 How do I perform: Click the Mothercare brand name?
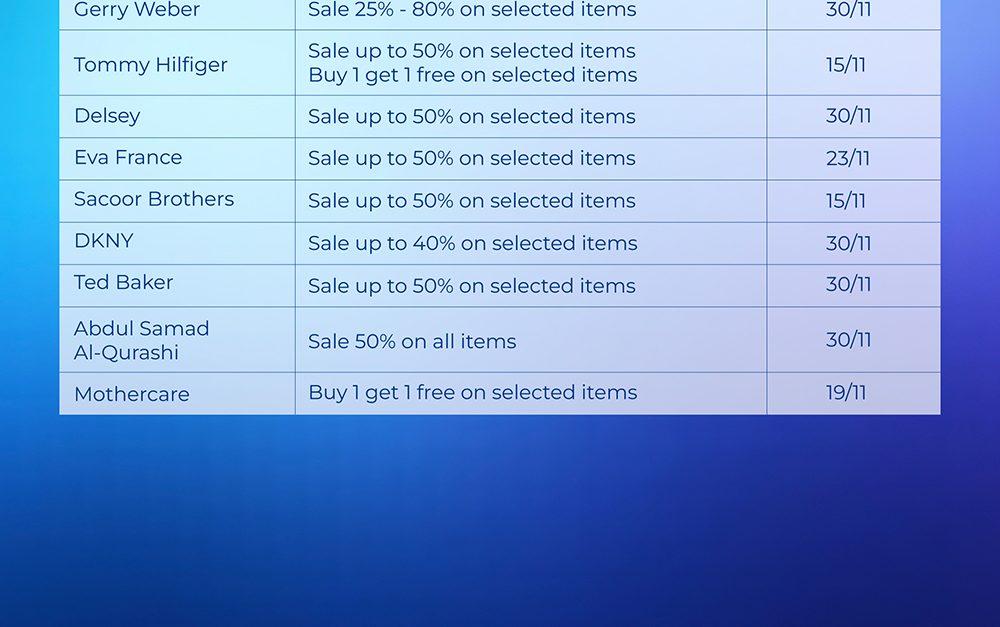click(132, 394)
